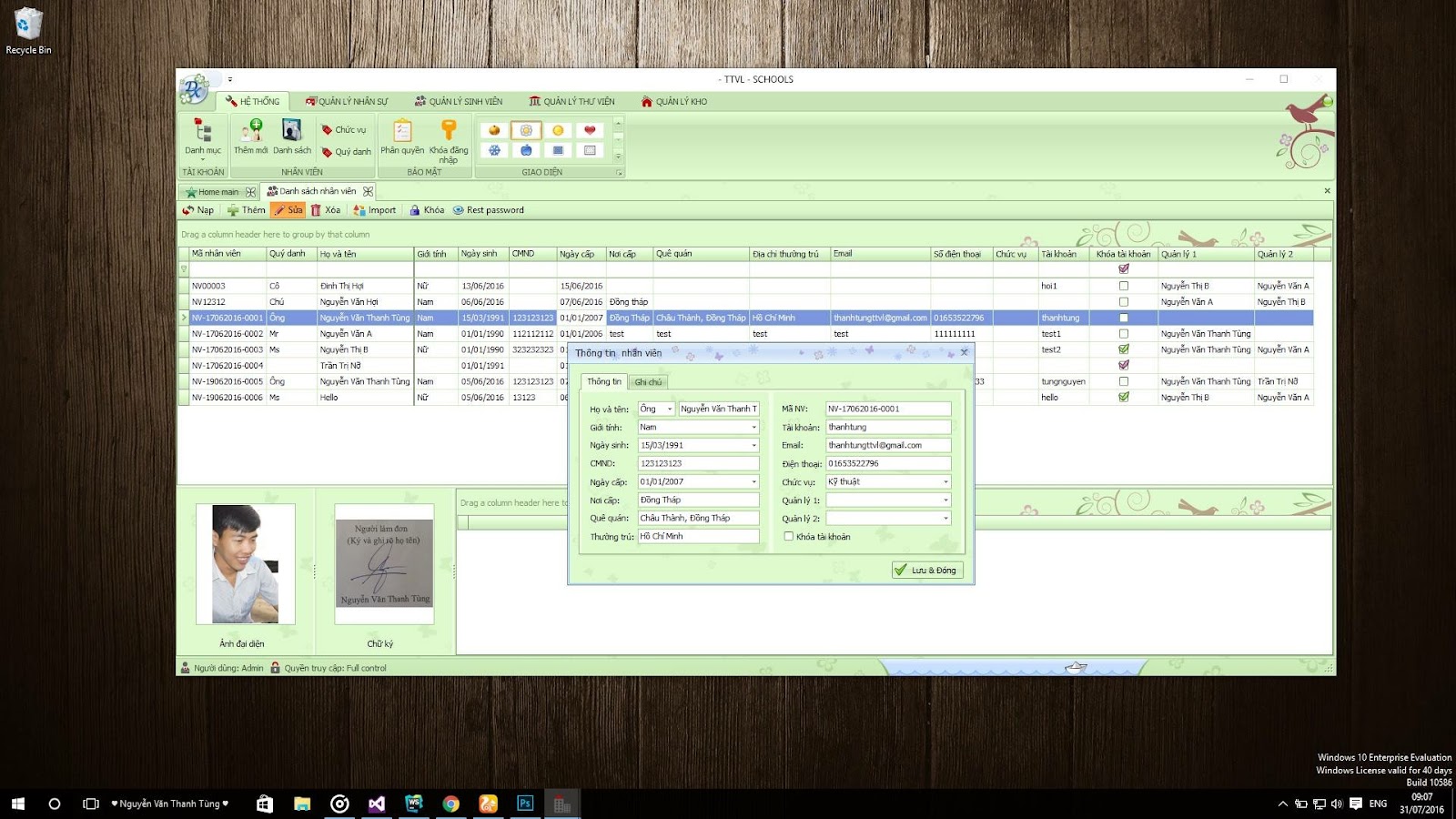Close the Home main tab
This screenshot has width=1456, height=819.
click(x=250, y=192)
